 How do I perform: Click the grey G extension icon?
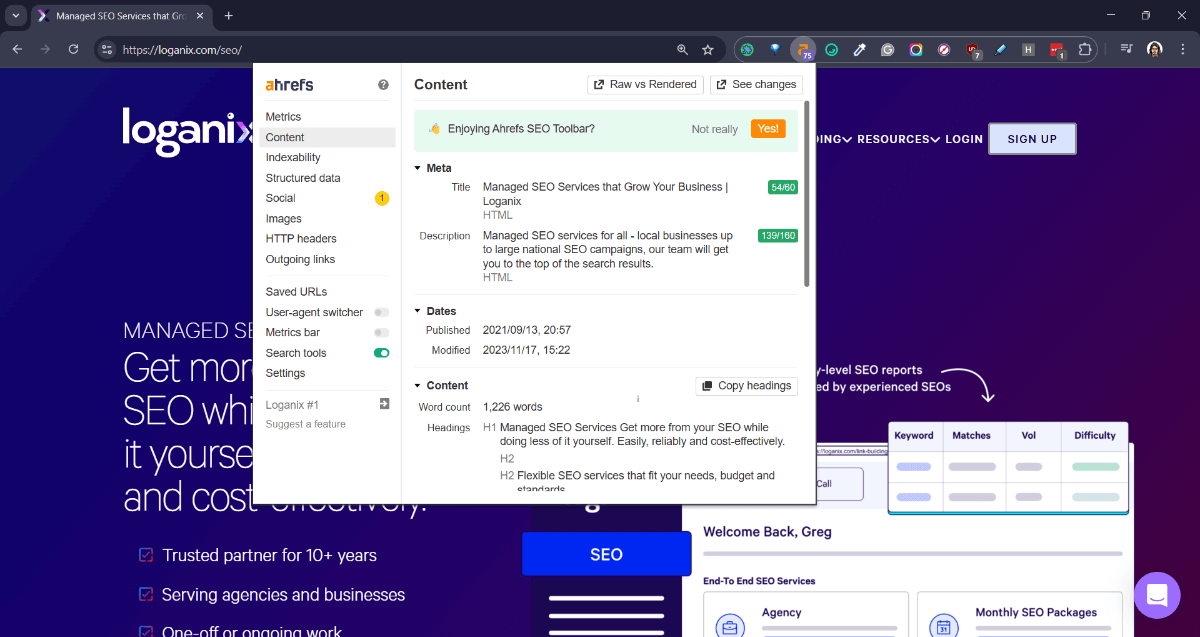[x=887, y=49]
